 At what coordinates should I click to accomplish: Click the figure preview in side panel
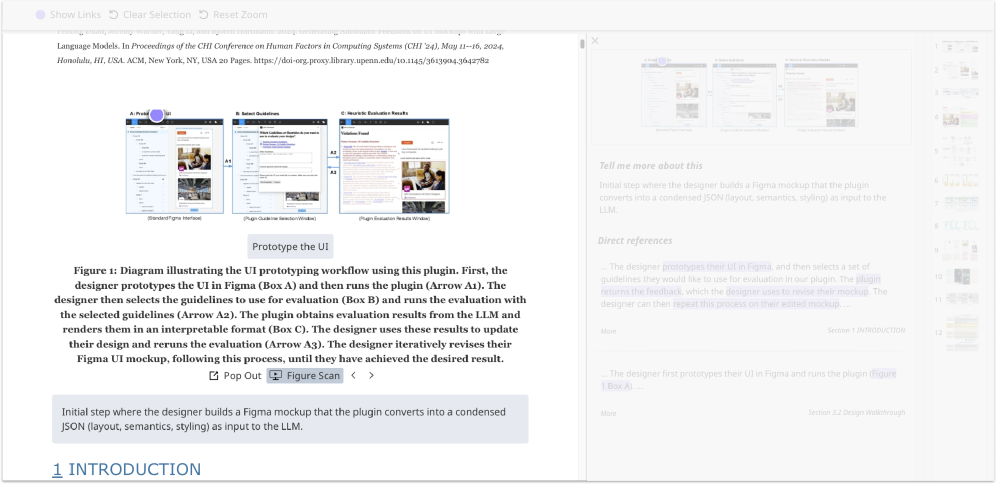[x=751, y=97]
